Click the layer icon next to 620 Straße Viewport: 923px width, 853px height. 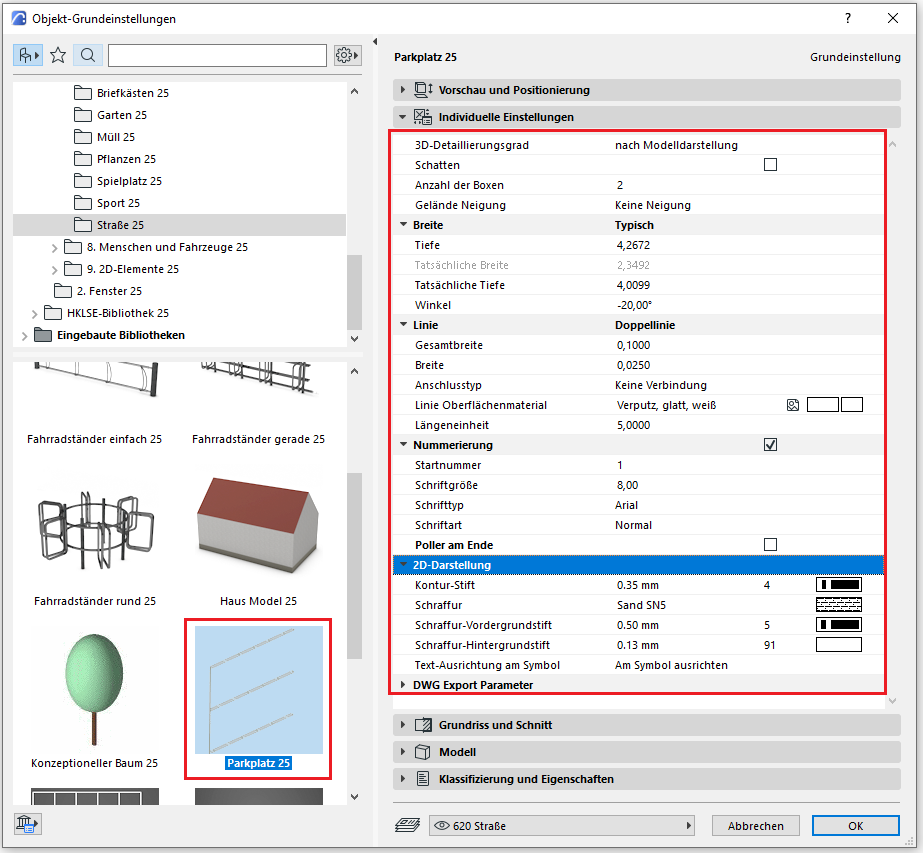(x=409, y=825)
